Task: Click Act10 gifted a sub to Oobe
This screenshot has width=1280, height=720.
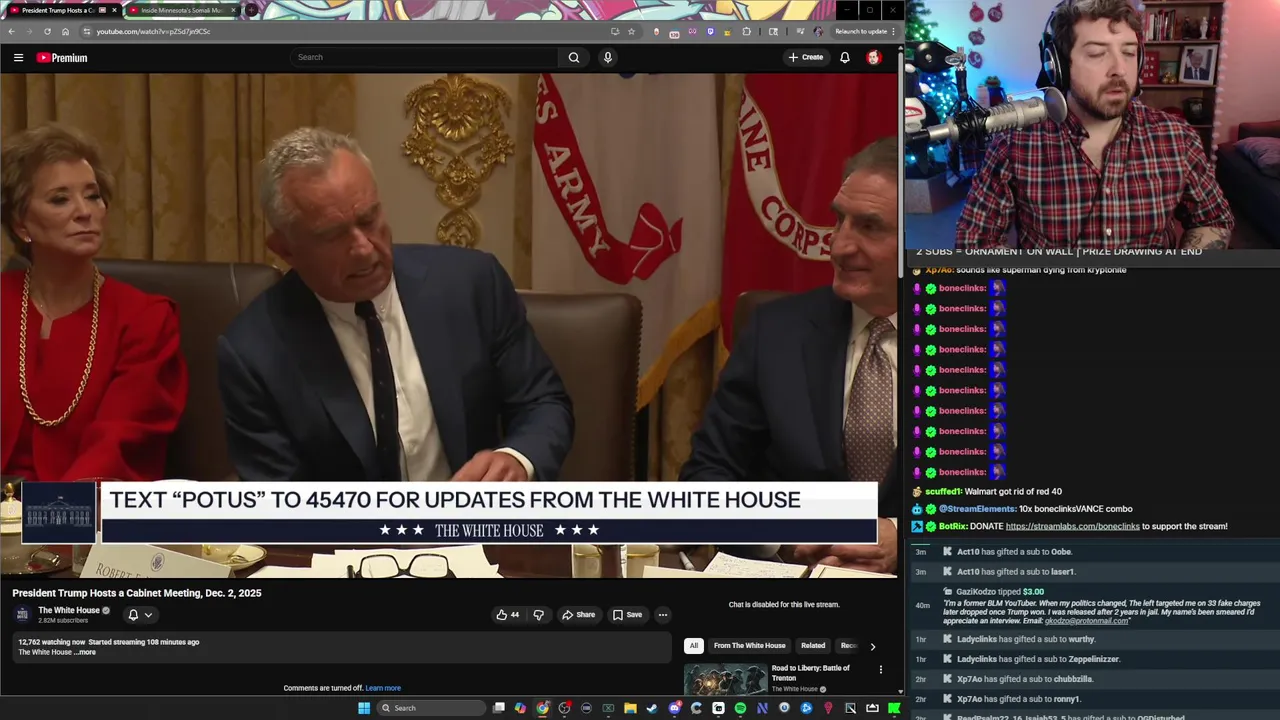Action: [1014, 552]
